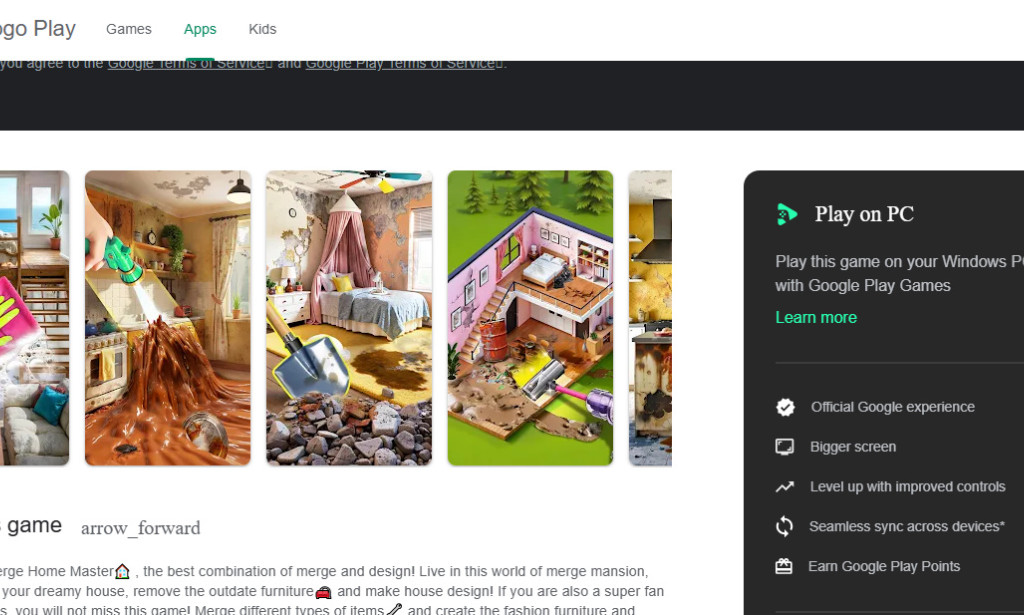Switch to the Games tab
The image size is (1024, 615).
(x=128, y=29)
